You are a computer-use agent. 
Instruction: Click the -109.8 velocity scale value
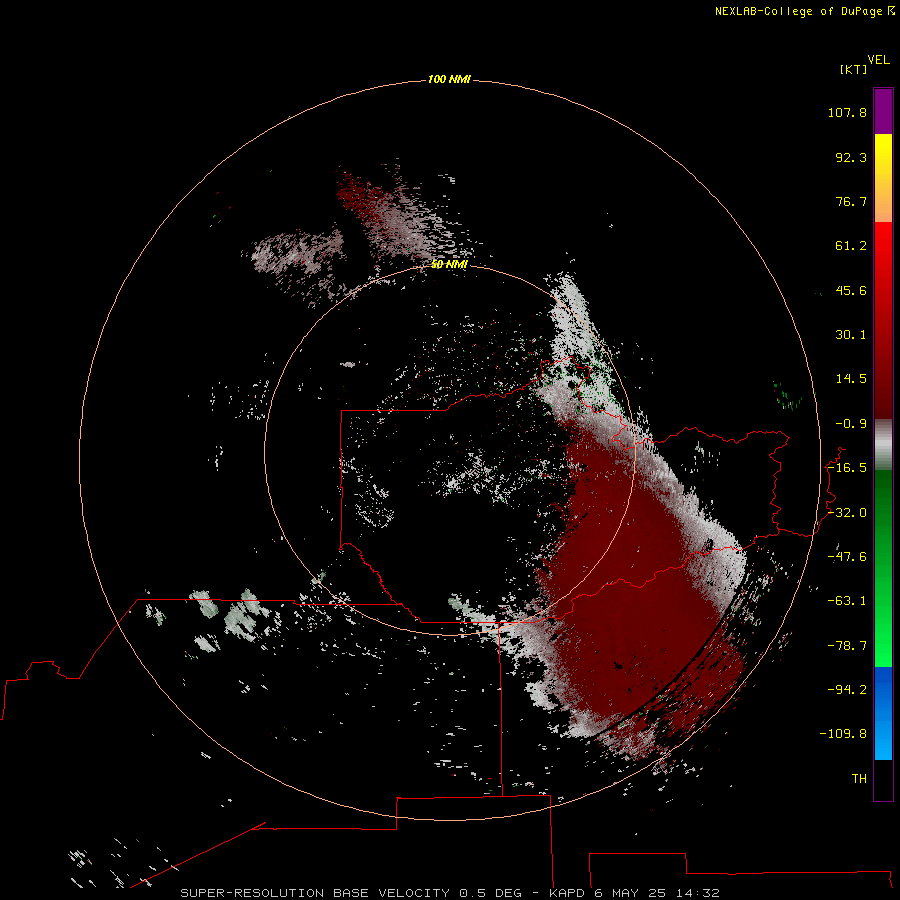coord(843,734)
